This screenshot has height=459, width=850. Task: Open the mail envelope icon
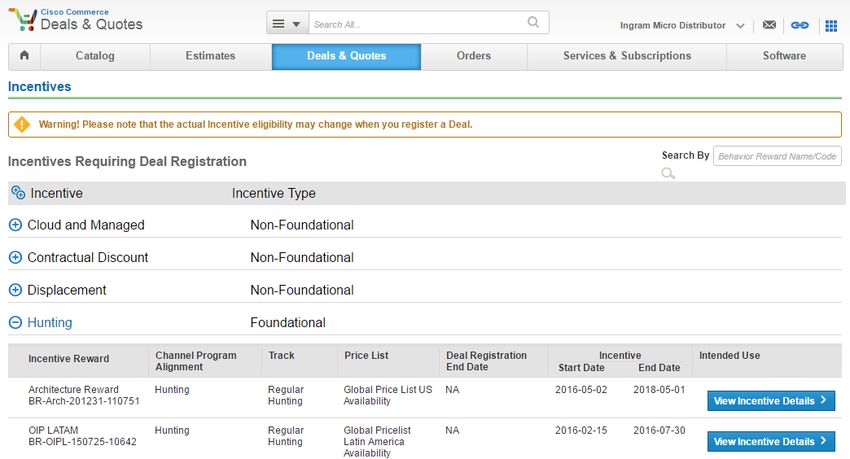[769, 25]
